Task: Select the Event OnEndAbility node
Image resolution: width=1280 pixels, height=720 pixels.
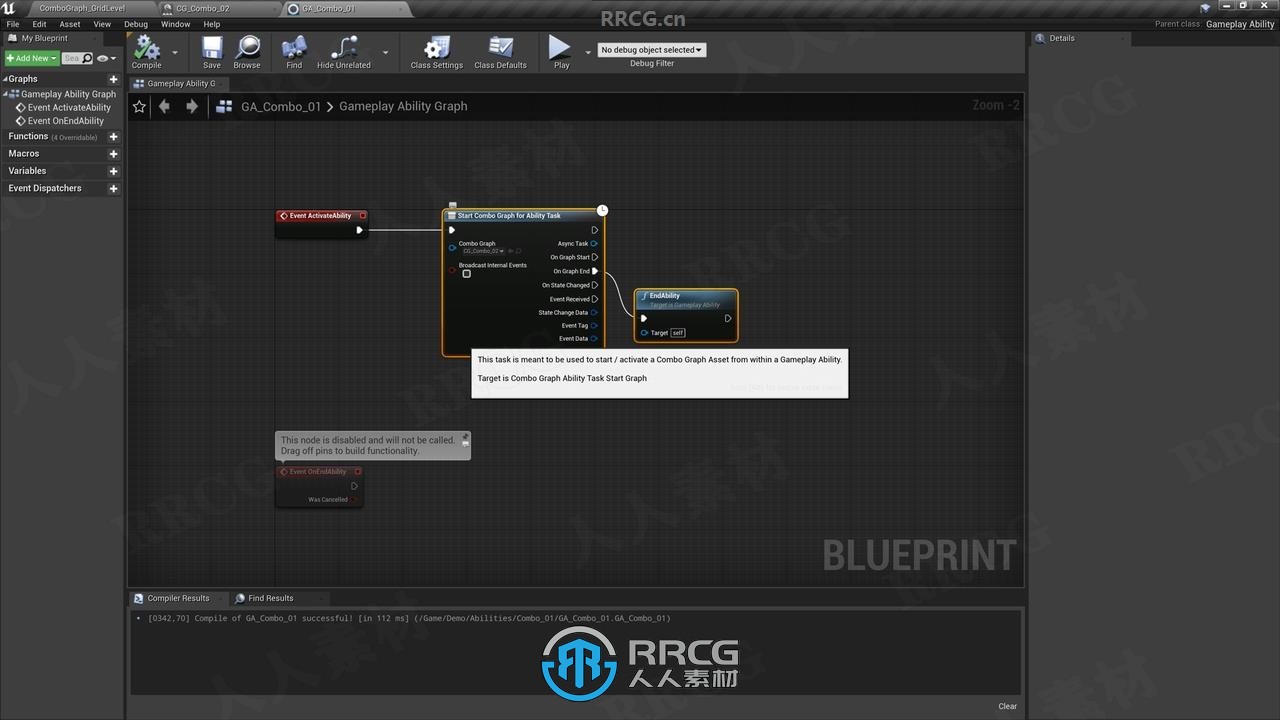Action: [319, 485]
